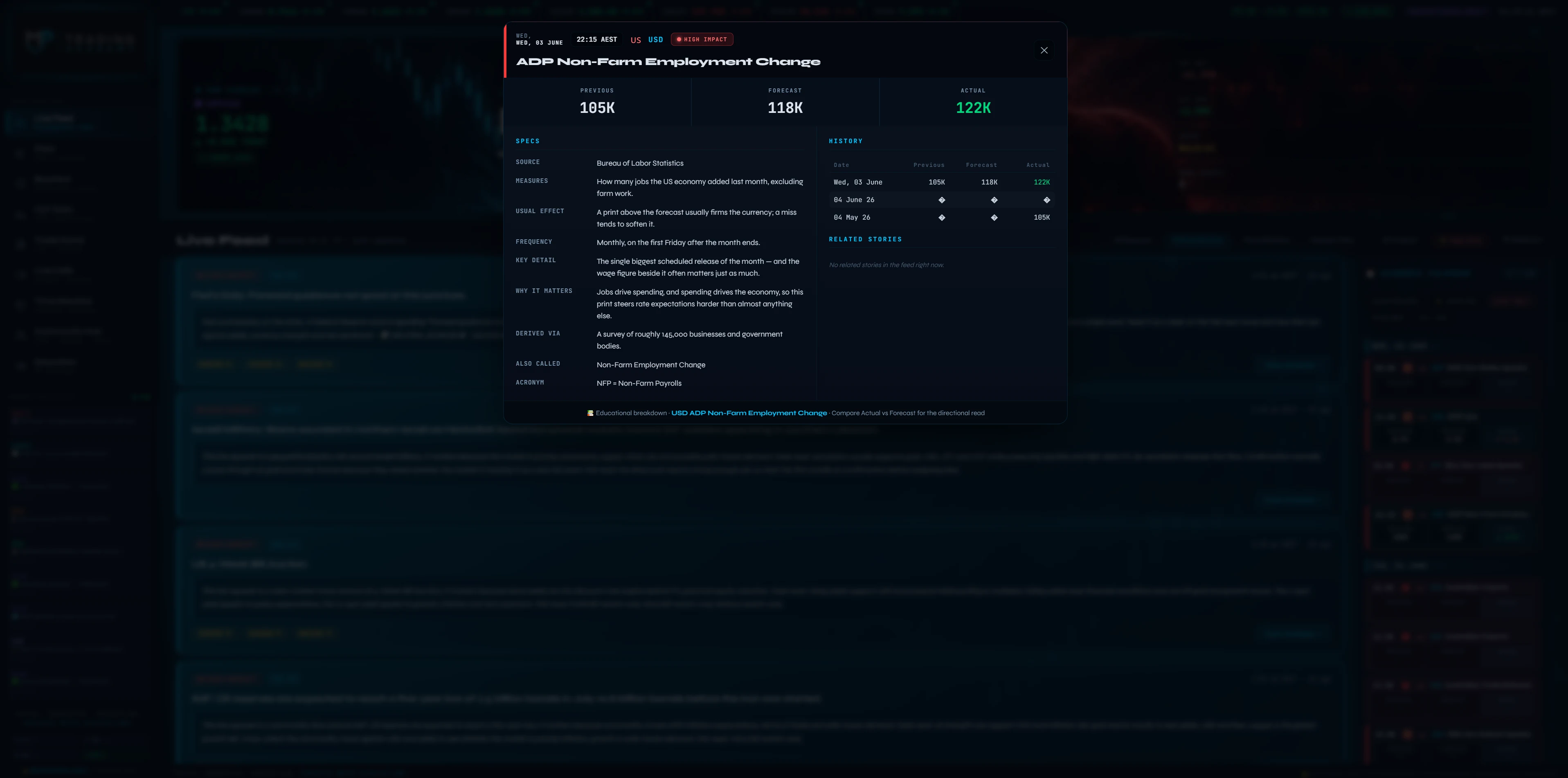This screenshot has width=1568, height=778.
Task: Click unknown Forecast marker in 04 May 26 row
Action: click(x=994, y=217)
